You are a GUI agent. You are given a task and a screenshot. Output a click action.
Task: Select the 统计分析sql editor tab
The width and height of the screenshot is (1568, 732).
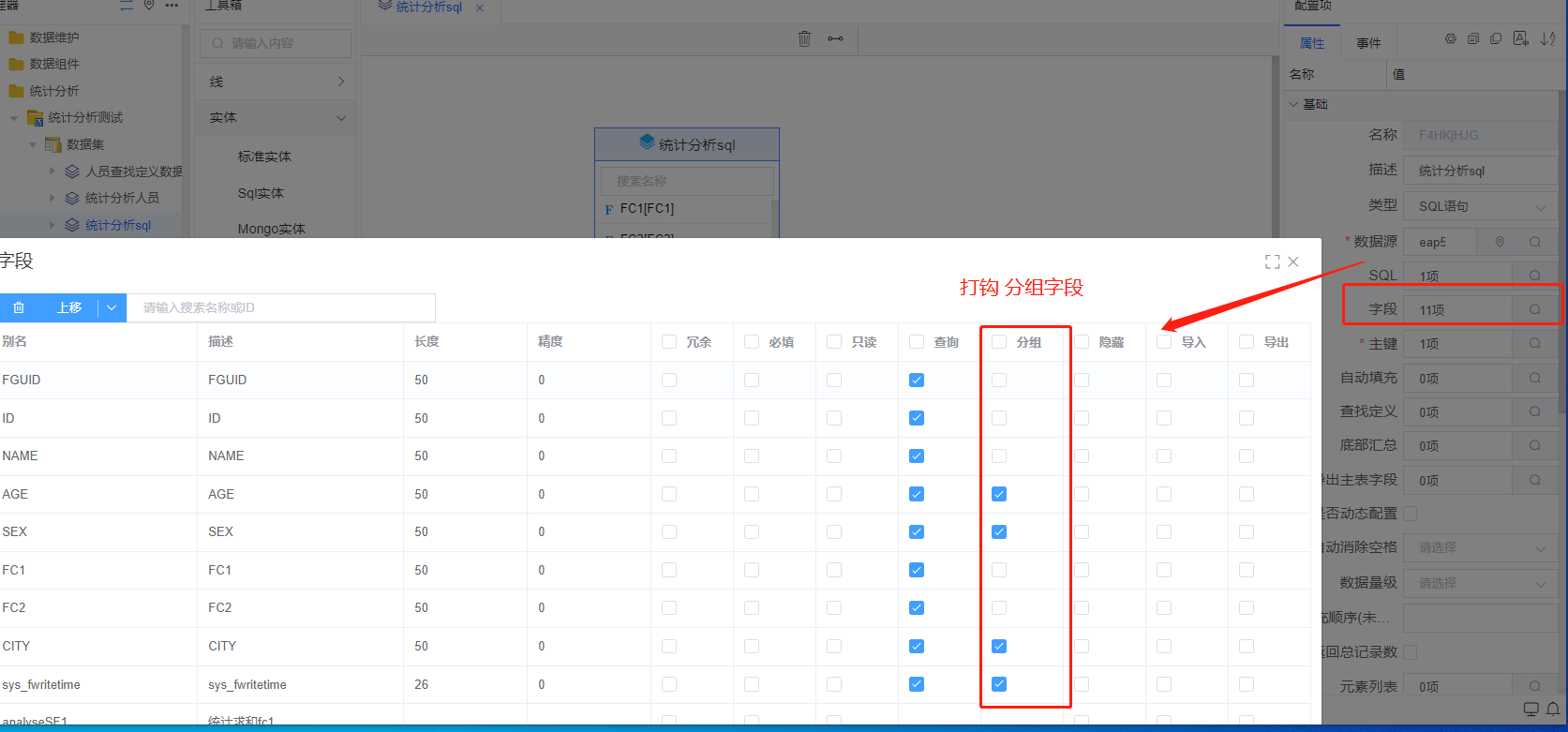pyautogui.click(x=428, y=7)
